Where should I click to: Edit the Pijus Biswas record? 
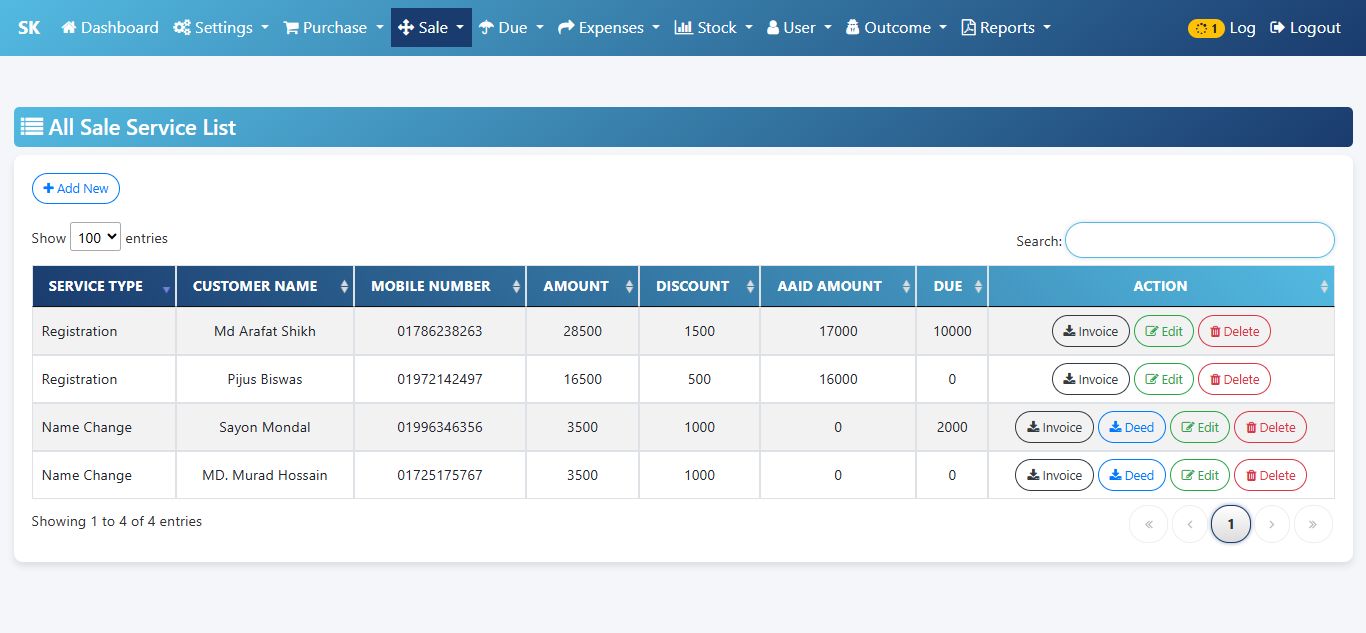[x=1164, y=379]
